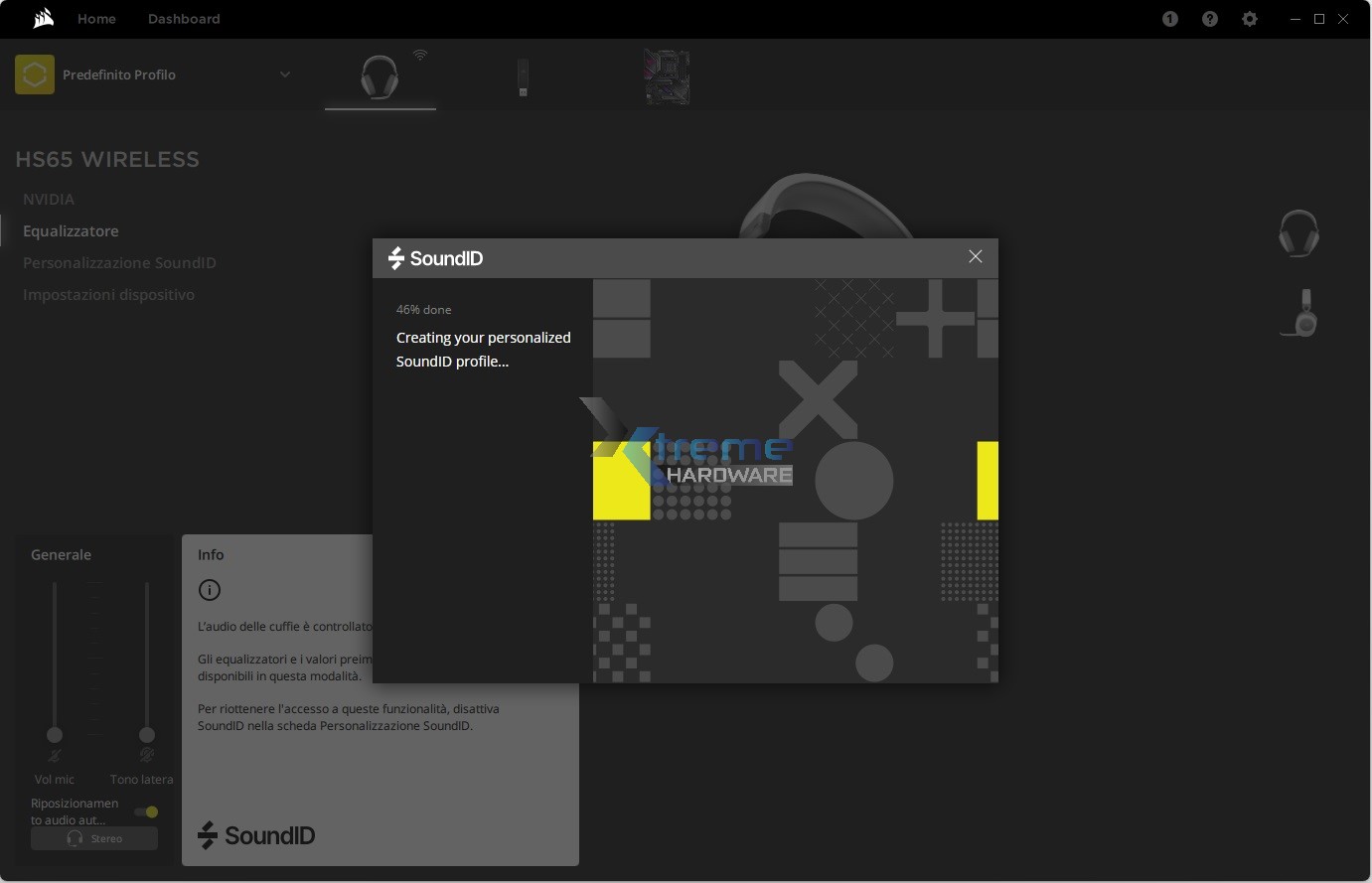Open the help question mark icon
The width and height of the screenshot is (1372, 883).
[x=1210, y=19]
